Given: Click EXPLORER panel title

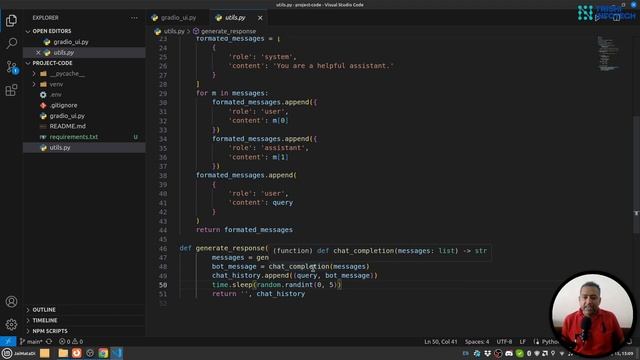Looking at the screenshot, I should (x=45, y=18).
